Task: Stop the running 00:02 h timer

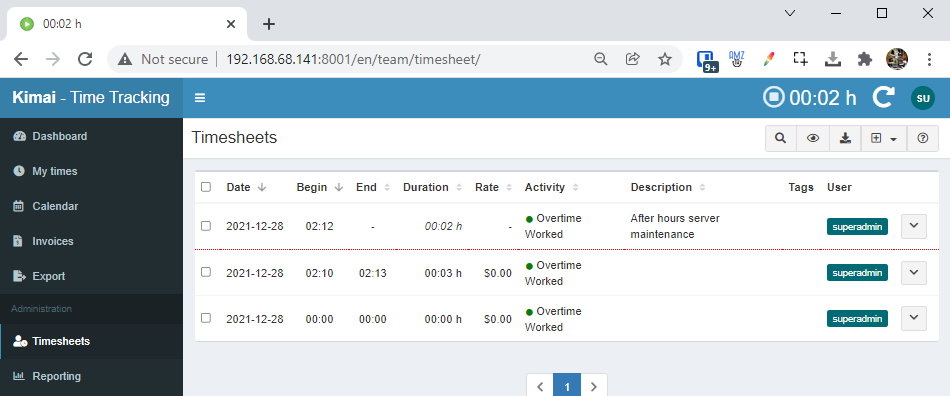Action: coord(773,97)
